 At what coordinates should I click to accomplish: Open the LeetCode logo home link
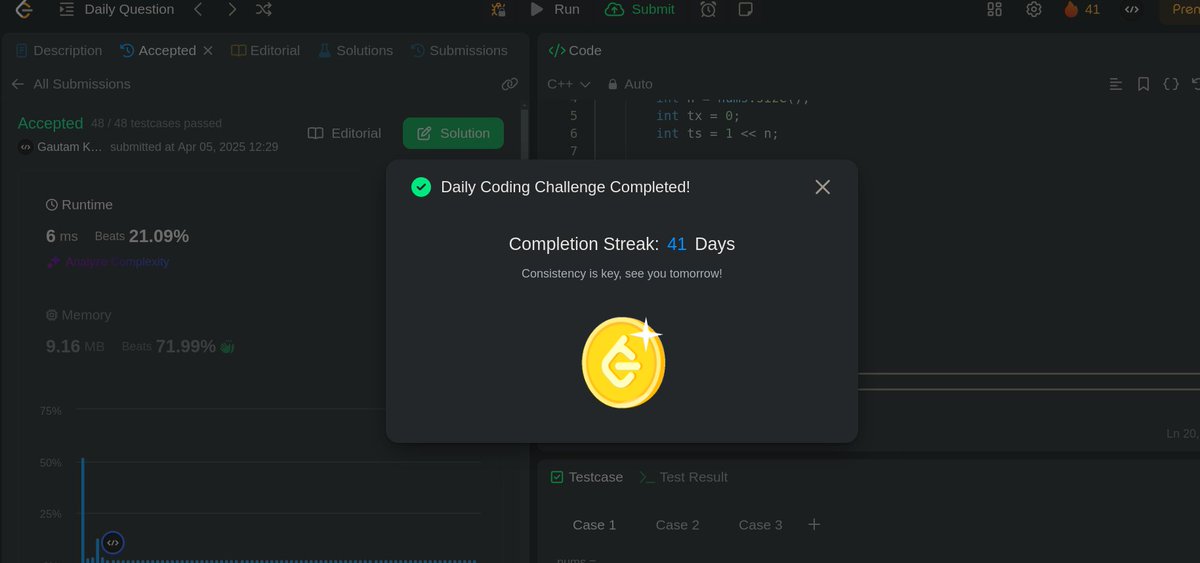[x=24, y=10]
